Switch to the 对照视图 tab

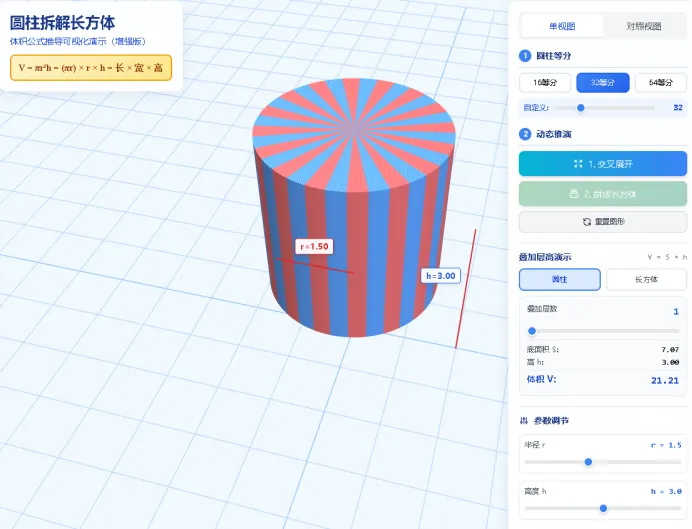(643, 26)
